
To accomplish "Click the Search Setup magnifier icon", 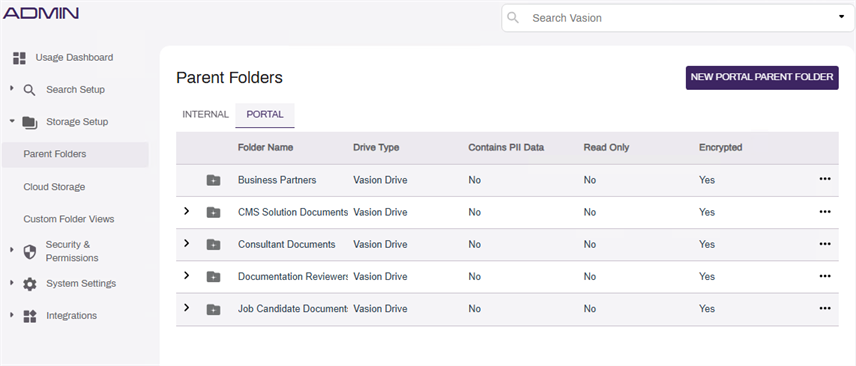I will [x=29, y=90].
